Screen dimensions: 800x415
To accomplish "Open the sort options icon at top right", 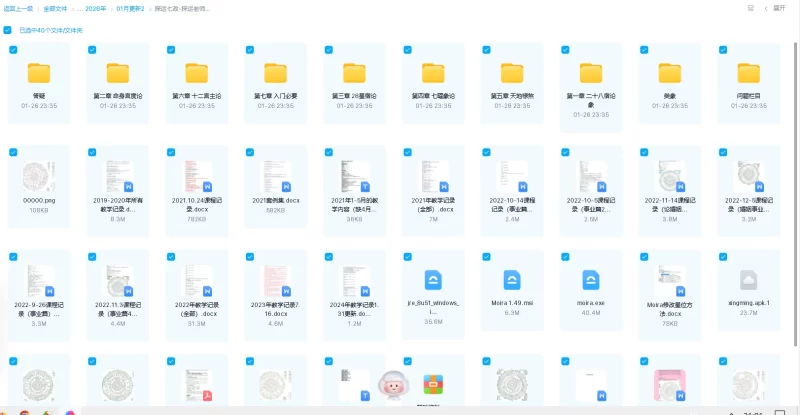I will (x=750, y=7).
